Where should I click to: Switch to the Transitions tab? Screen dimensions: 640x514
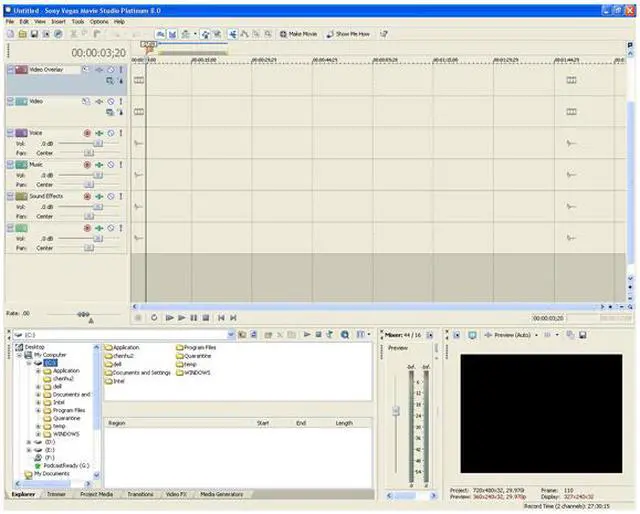140,494
